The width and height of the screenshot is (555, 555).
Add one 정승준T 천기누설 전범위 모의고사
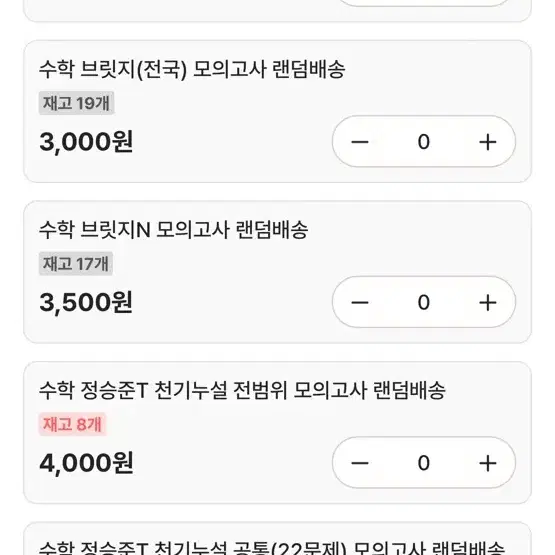pyautogui.click(x=487, y=463)
